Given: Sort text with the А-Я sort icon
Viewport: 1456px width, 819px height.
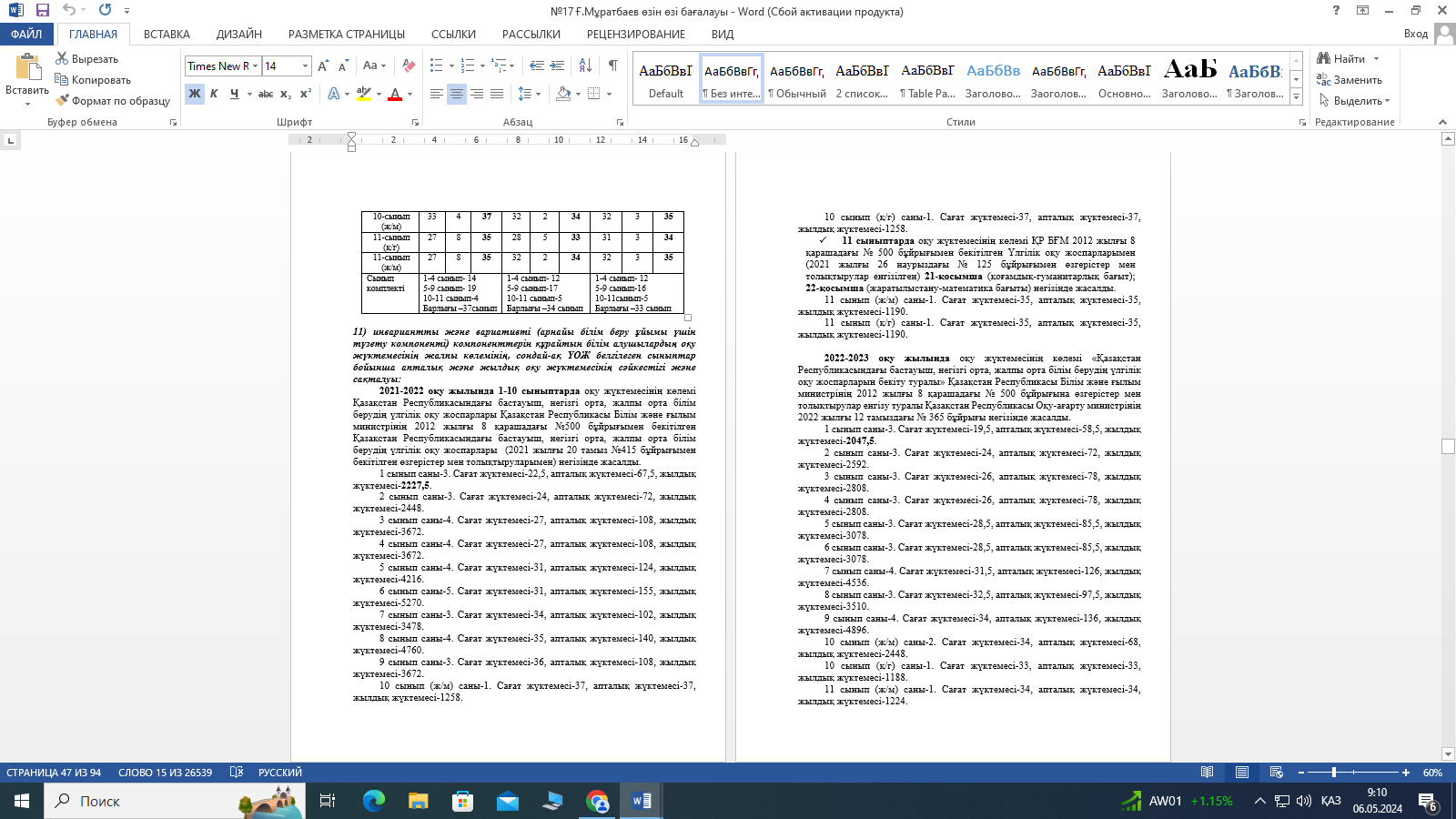Looking at the screenshot, I should click(585, 66).
